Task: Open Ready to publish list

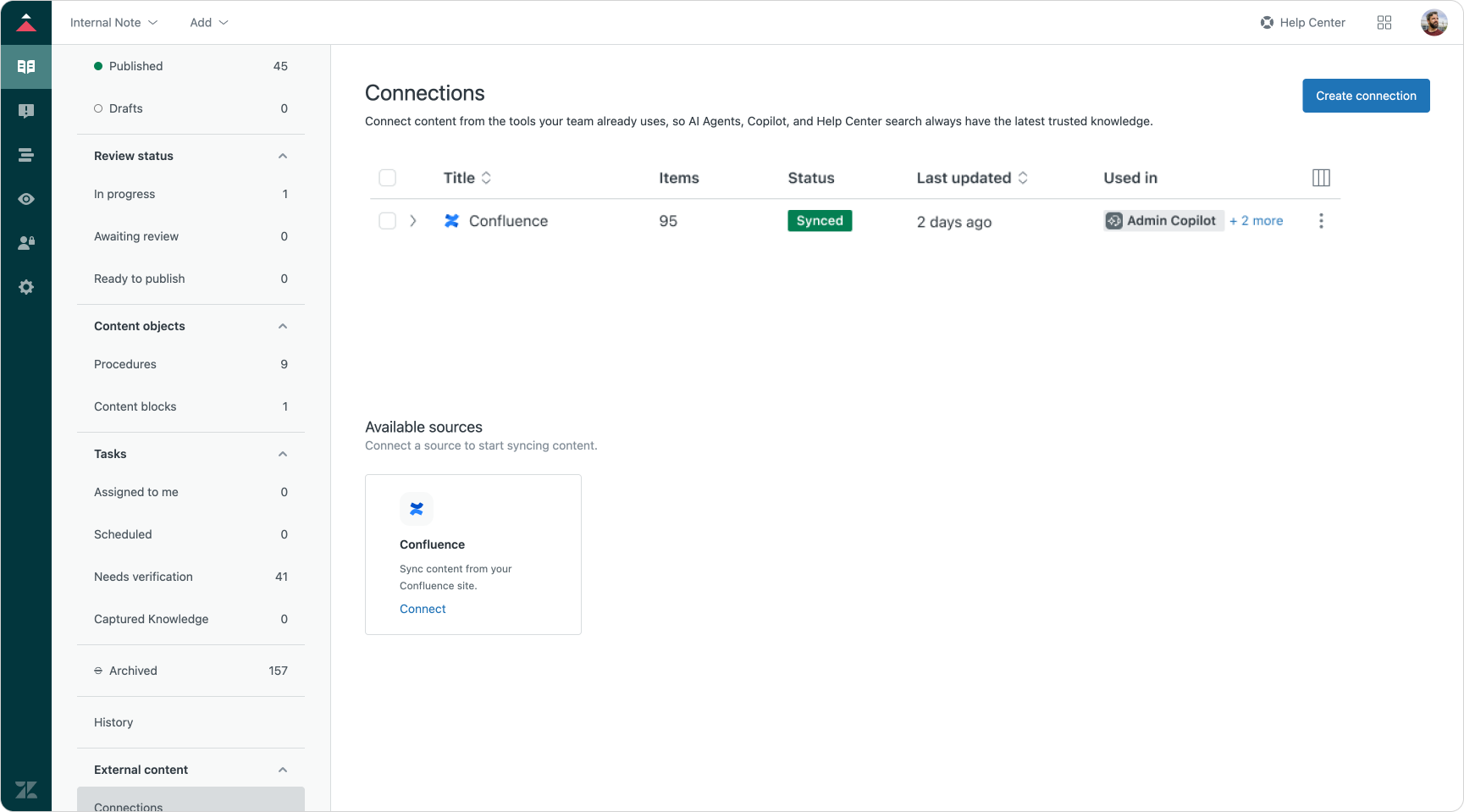Action: click(x=191, y=279)
